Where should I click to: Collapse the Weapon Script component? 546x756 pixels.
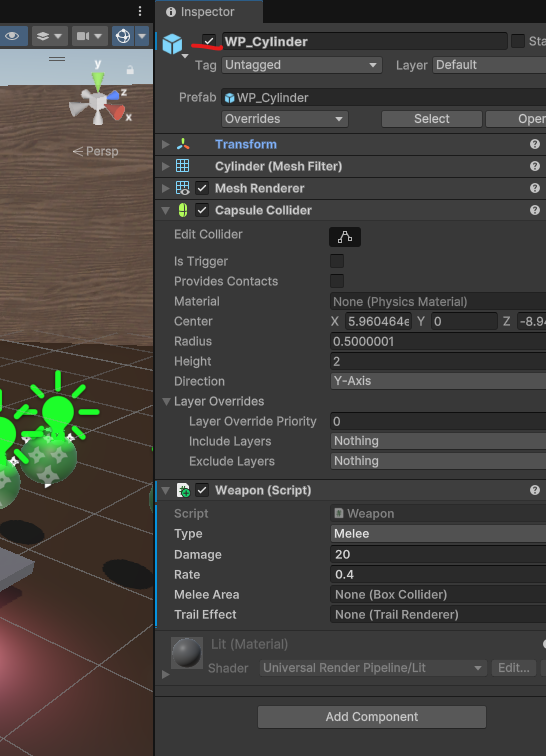165,491
